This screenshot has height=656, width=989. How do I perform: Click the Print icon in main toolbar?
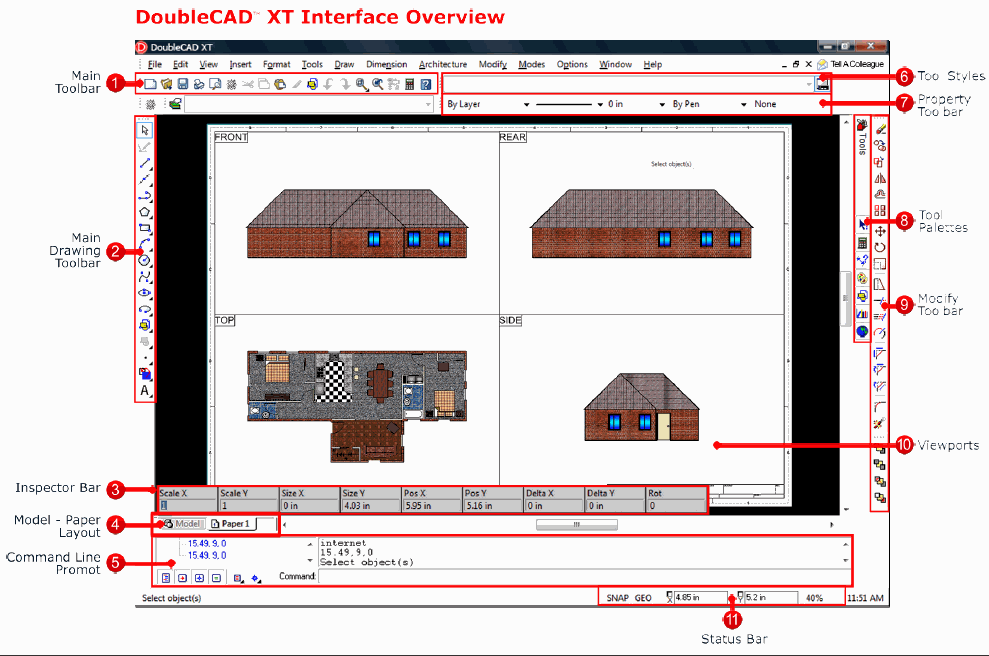(199, 84)
